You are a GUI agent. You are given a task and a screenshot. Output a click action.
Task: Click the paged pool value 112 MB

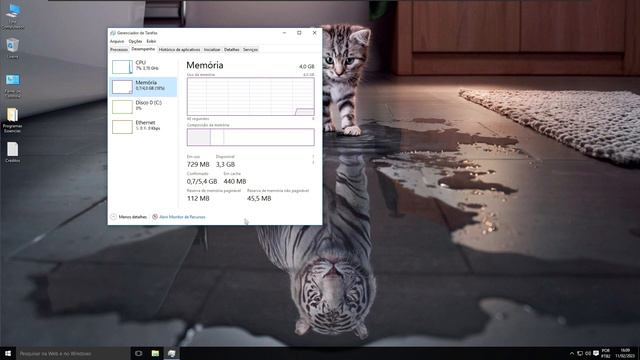[198, 198]
